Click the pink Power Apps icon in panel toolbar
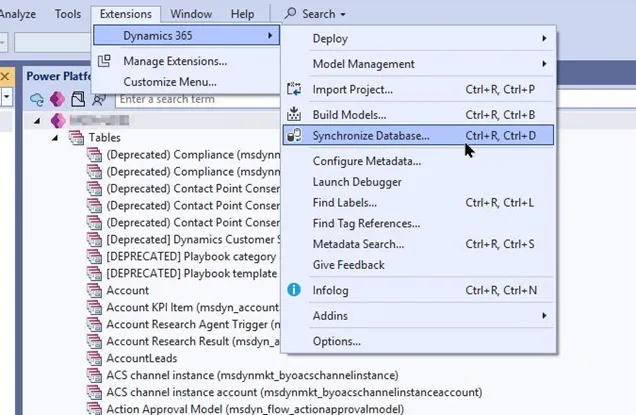 [57, 99]
